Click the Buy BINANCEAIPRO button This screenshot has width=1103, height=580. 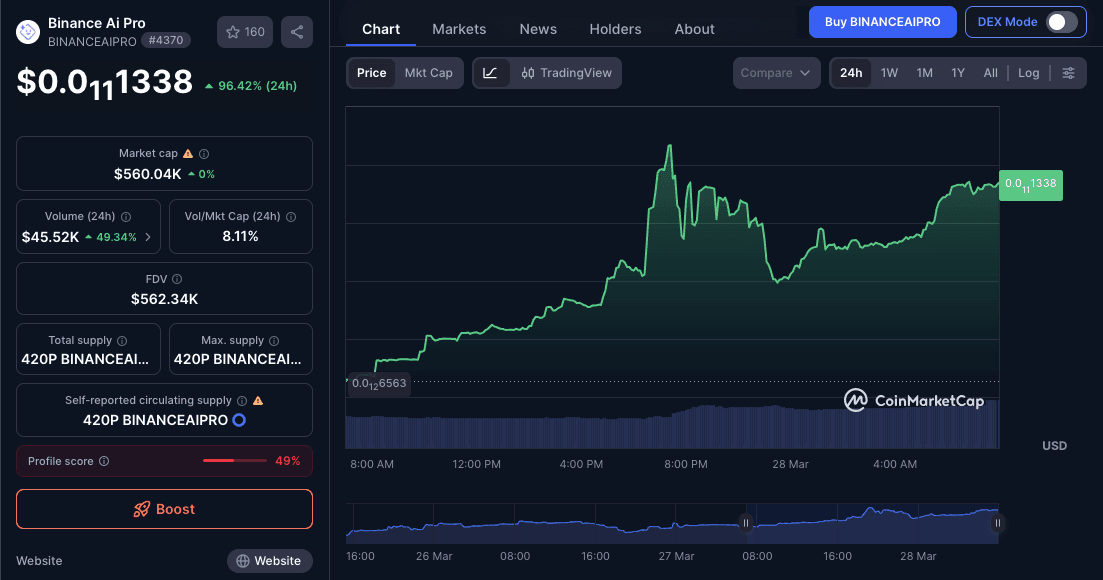click(882, 21)
